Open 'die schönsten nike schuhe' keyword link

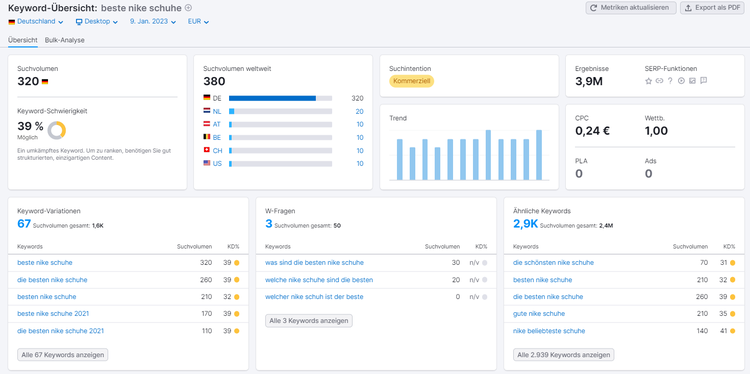click(x=553, y=263)
